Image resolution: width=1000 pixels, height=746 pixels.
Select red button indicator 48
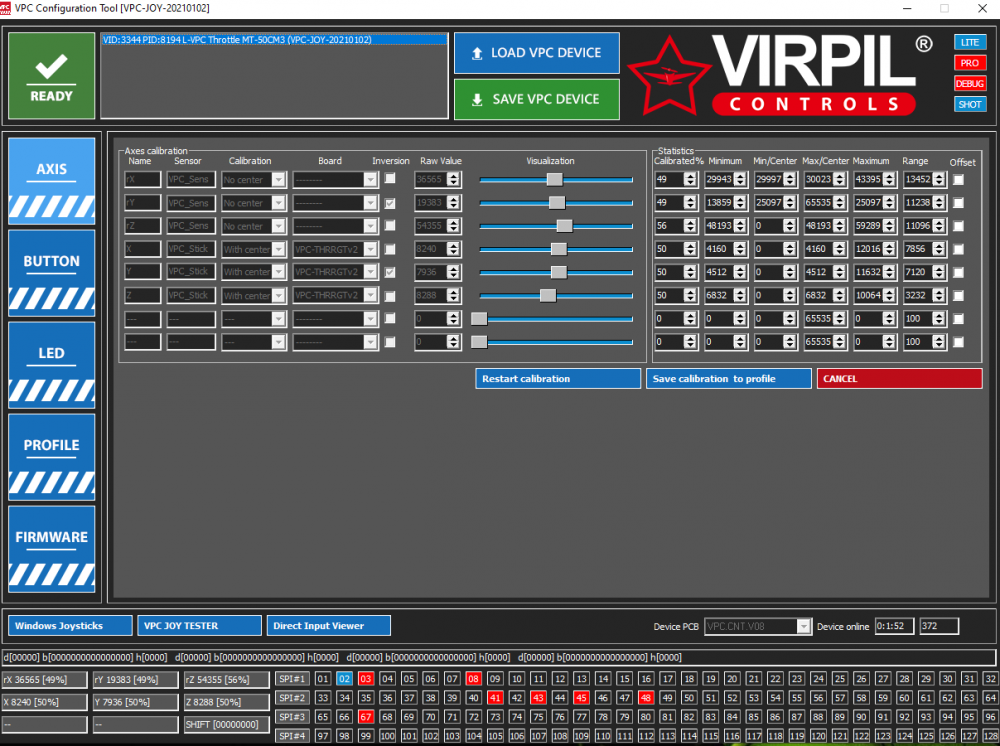click(645, 698)
